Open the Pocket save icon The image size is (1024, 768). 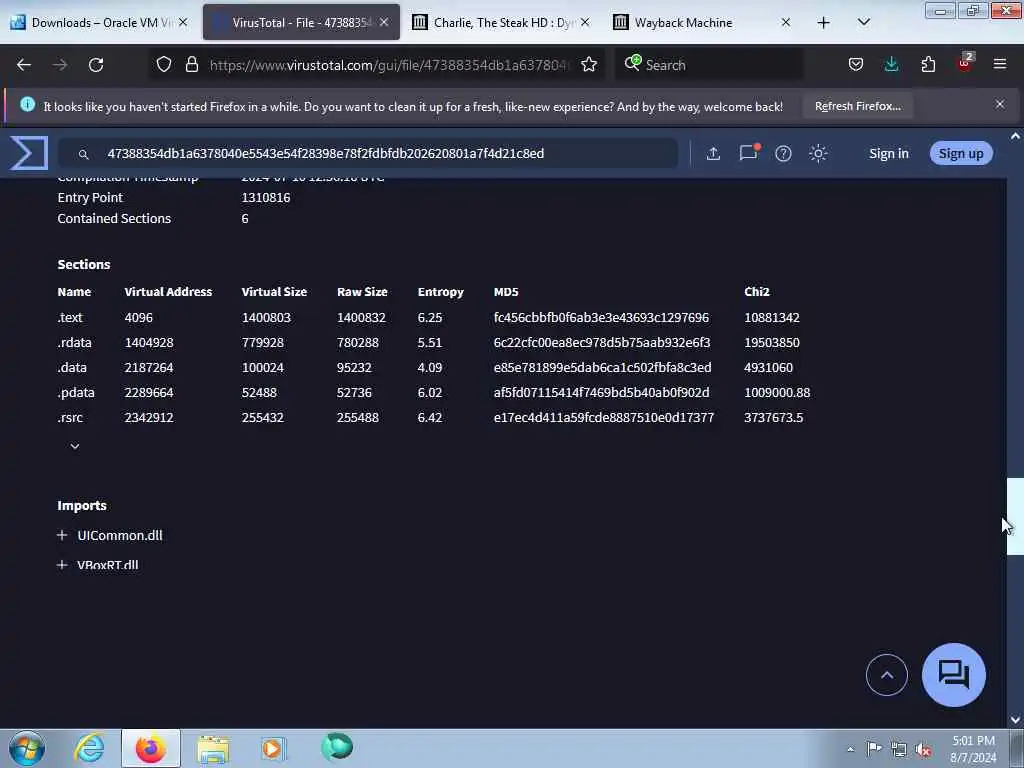tap(856, 65)
